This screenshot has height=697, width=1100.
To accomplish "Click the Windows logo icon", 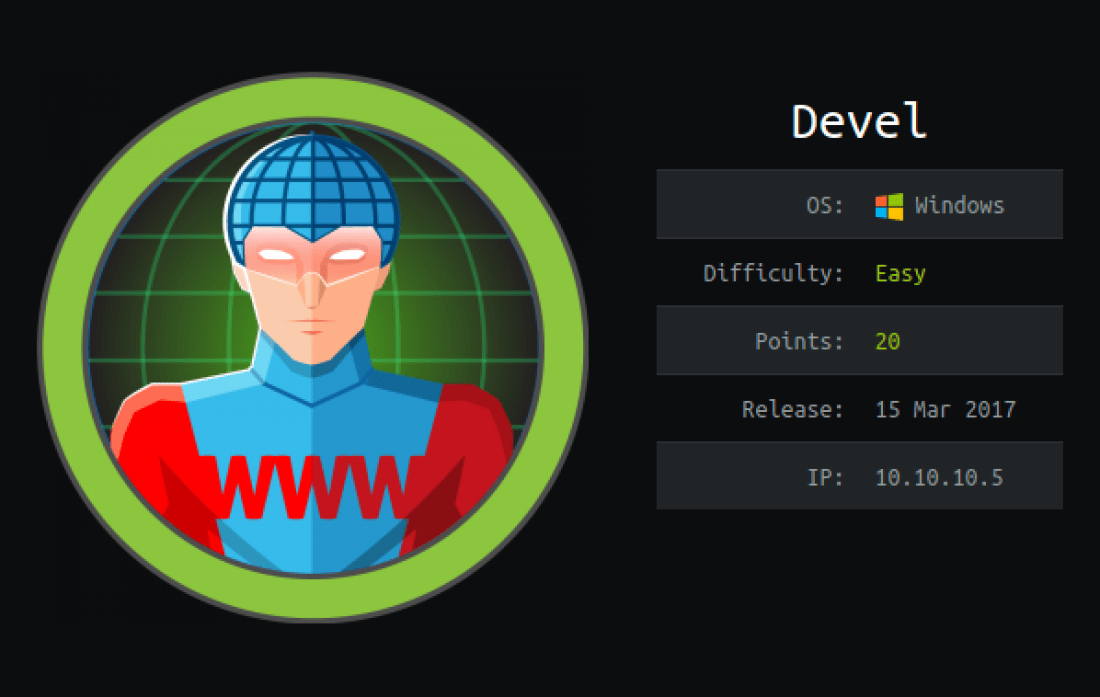I will pos(889,206).
